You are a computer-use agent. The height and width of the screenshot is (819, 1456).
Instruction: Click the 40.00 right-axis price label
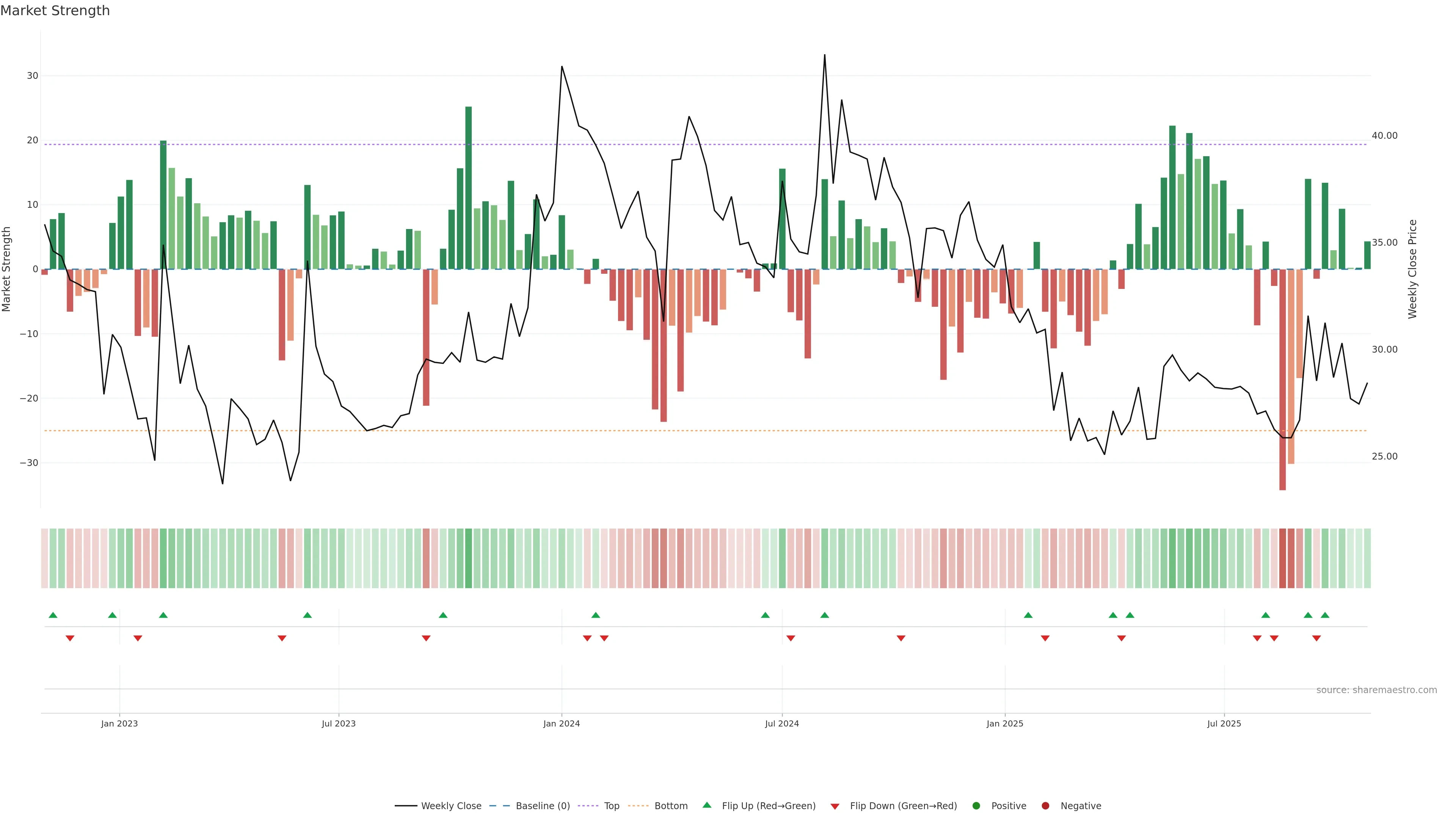click(1384, 136)
